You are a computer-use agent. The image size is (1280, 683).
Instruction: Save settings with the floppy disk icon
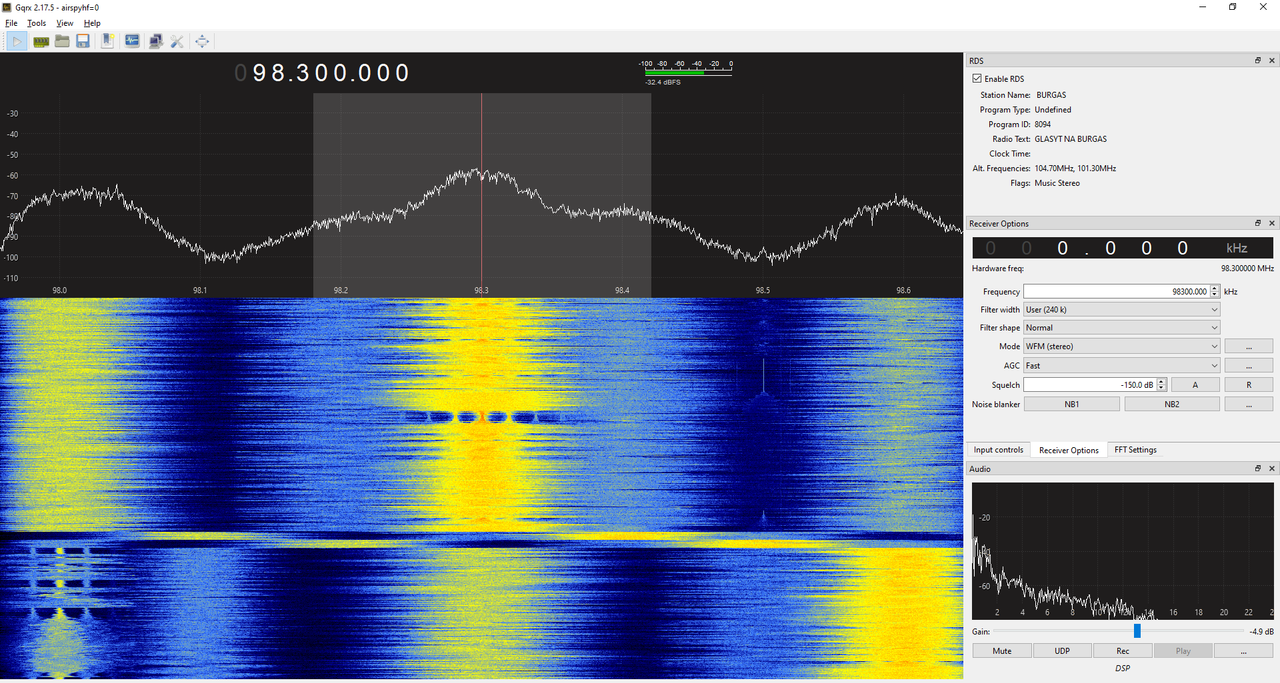83,41
